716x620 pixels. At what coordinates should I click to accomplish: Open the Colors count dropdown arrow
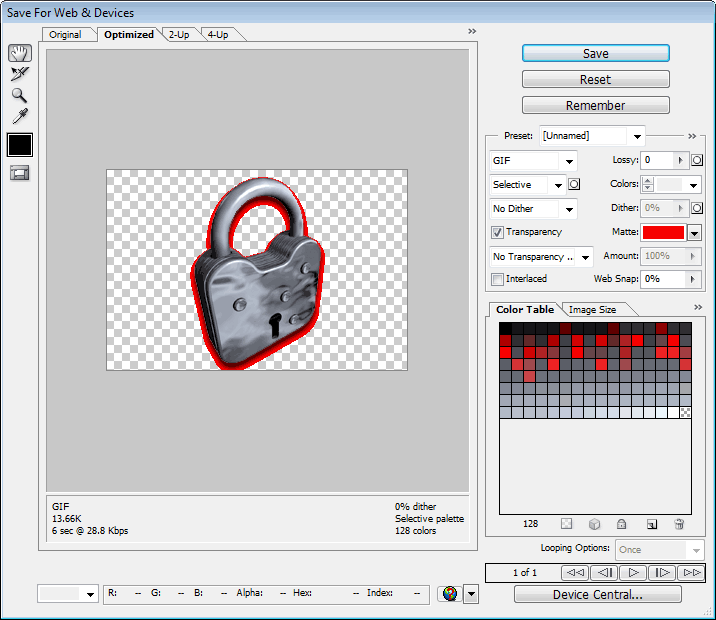pyautogui.click(x=693, y=185)
